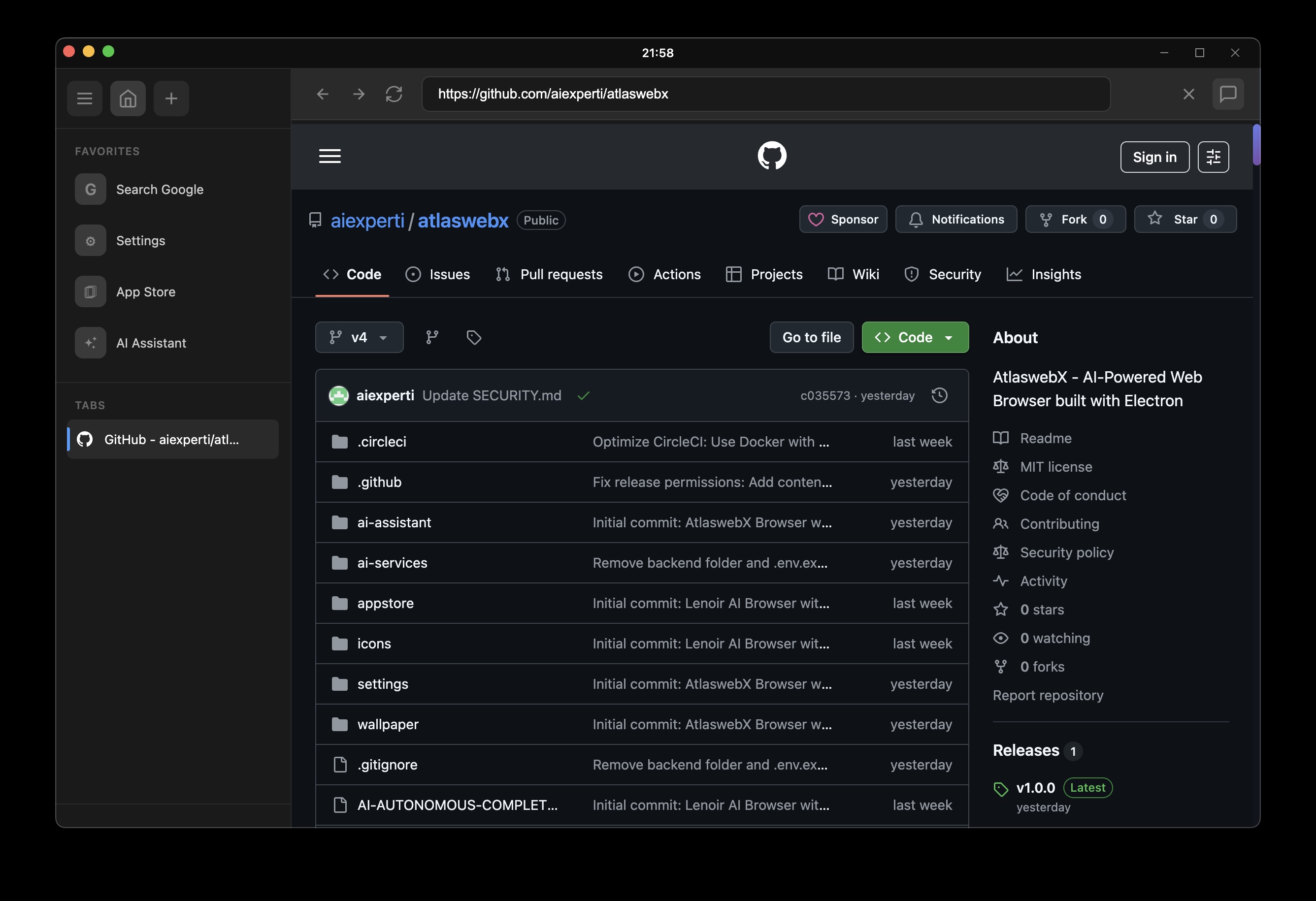Click the browser home icon
Image resolution: width=1316 pixels, height=901 pixels.
coord(128,98)
